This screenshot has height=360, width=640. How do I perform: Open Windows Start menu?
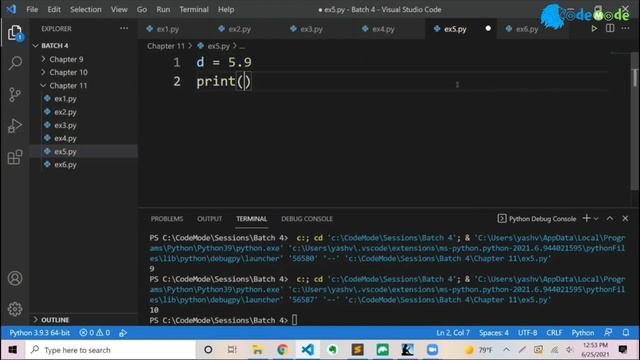point(12,350)
